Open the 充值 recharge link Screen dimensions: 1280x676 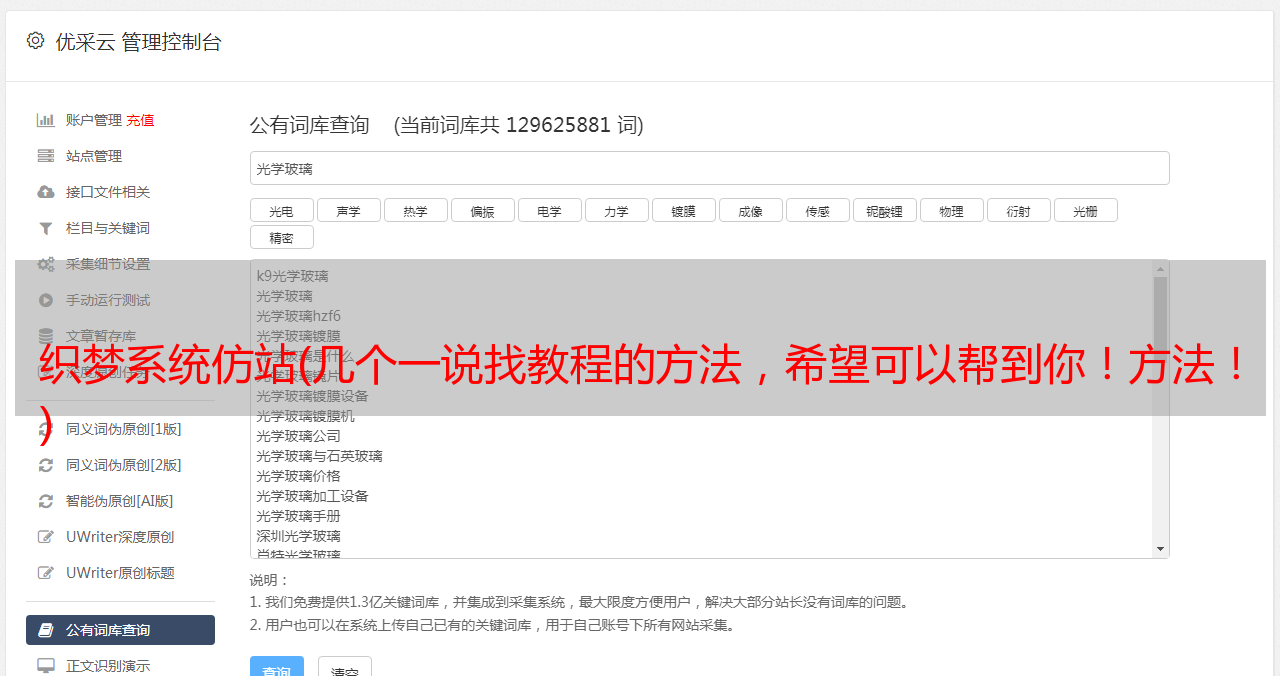[x=140, y=120]
